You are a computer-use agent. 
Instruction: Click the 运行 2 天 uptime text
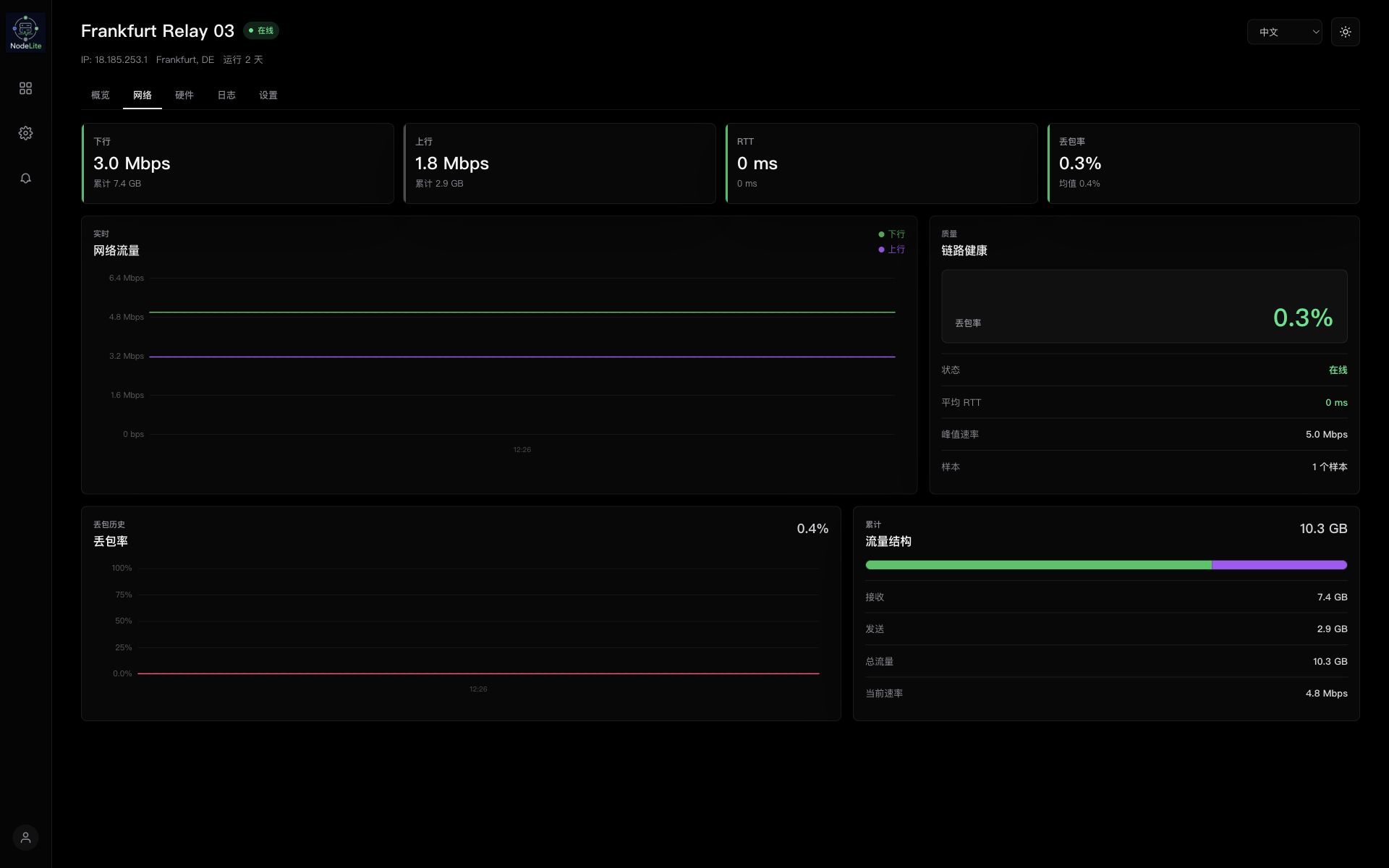click(243, 60)
